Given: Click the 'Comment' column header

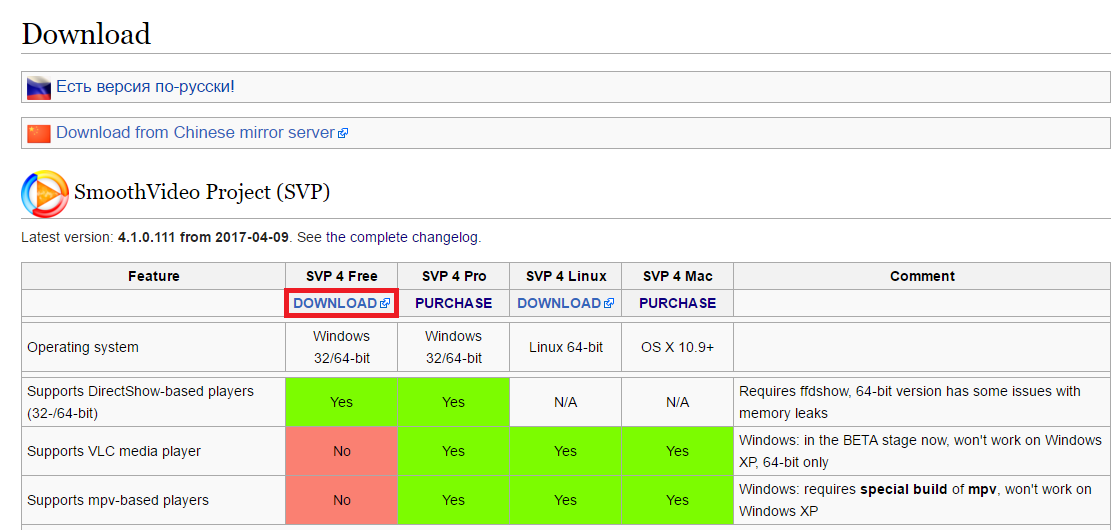Looking at the screenshot, I should (x=922, y=276).
